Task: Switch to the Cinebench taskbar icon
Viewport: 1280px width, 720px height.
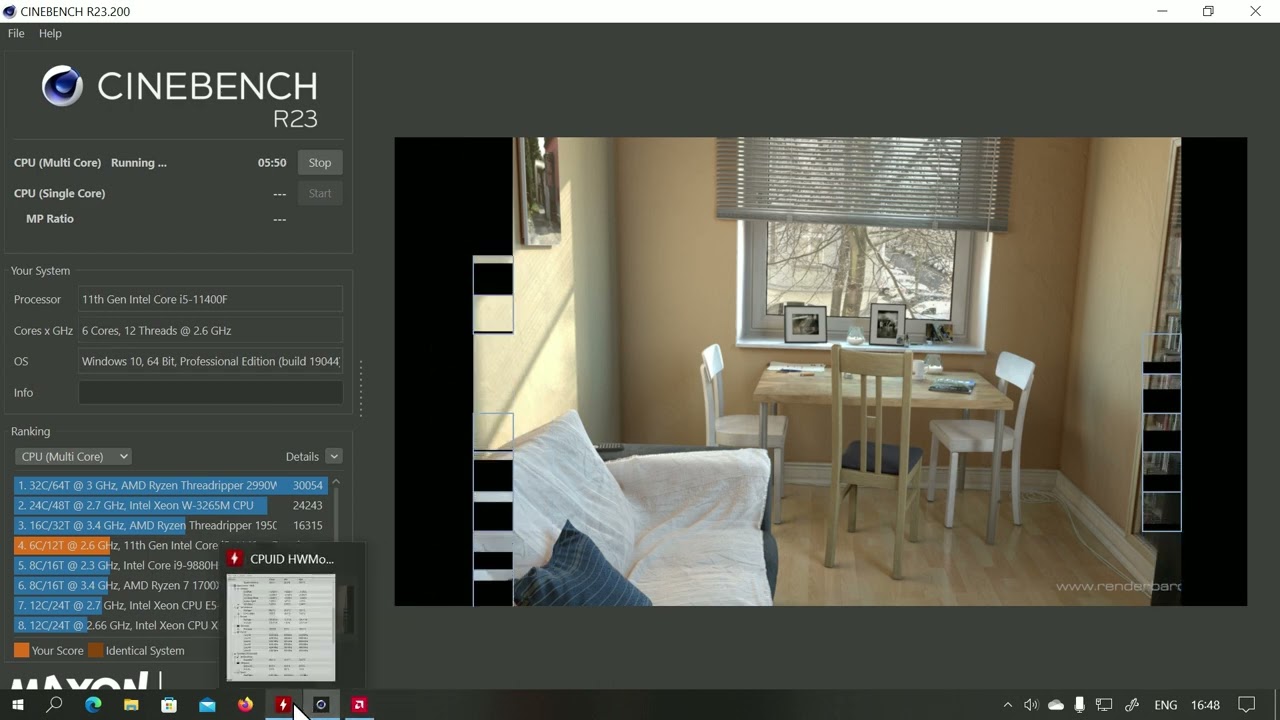Action: [321, 705]
